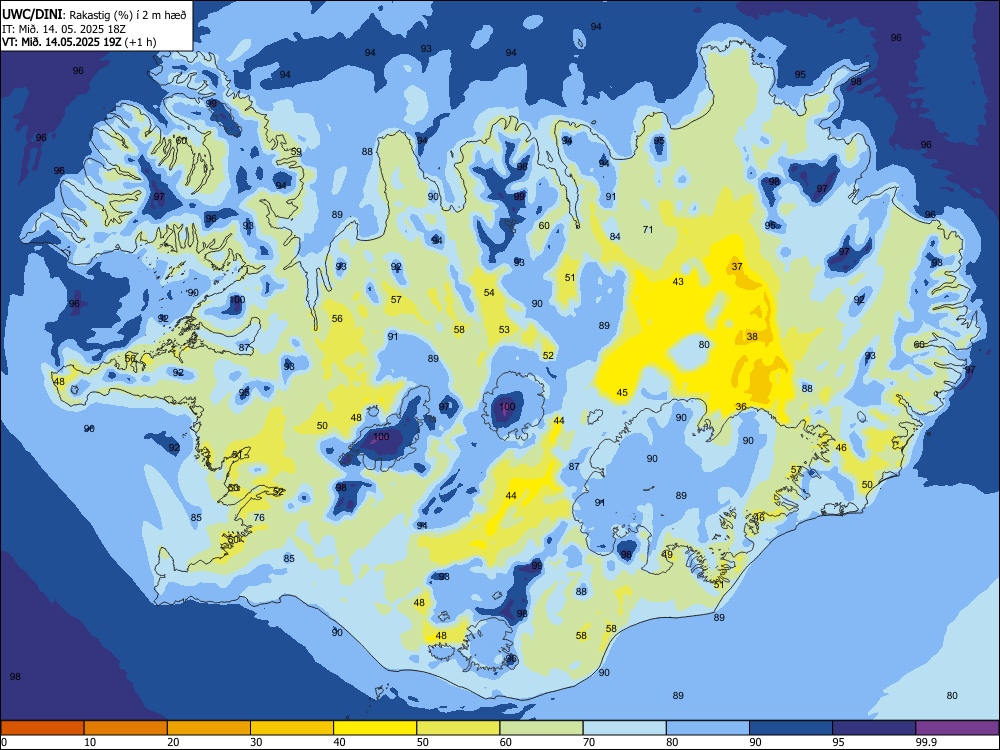Click the '40' legend scale label

click(340, 742)
